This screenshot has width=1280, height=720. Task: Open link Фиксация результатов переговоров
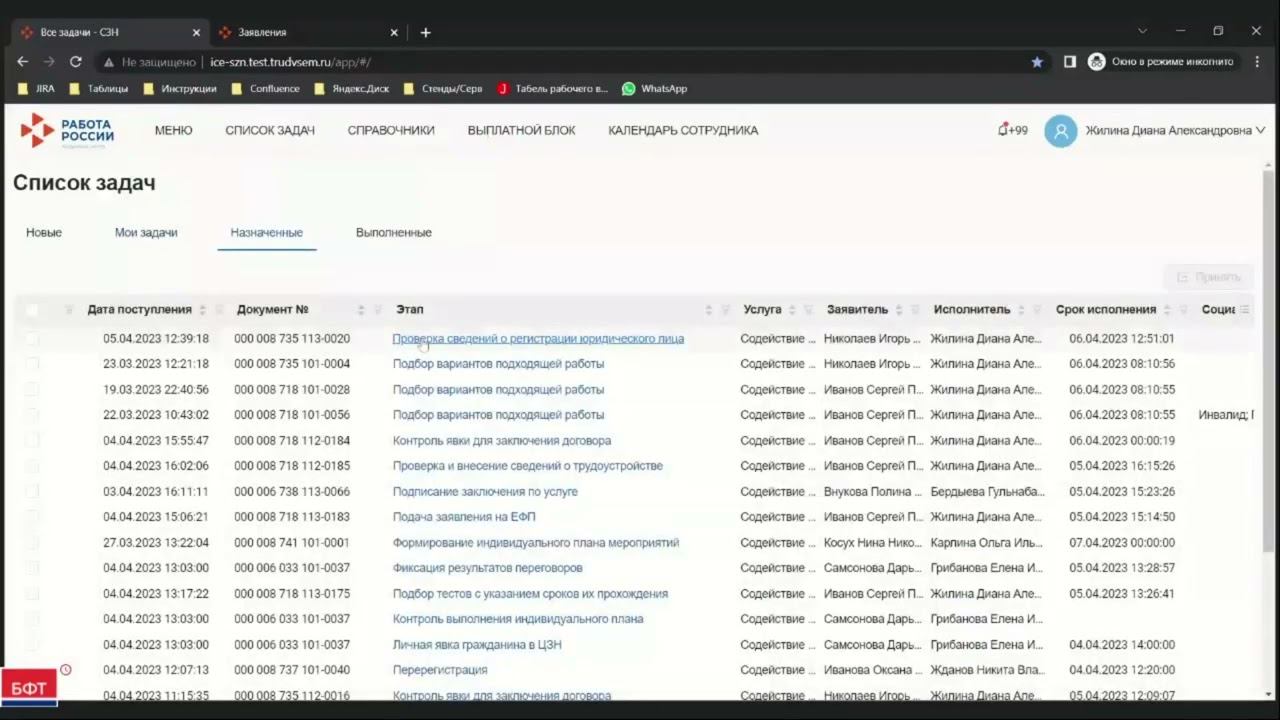tap(487, 568)
